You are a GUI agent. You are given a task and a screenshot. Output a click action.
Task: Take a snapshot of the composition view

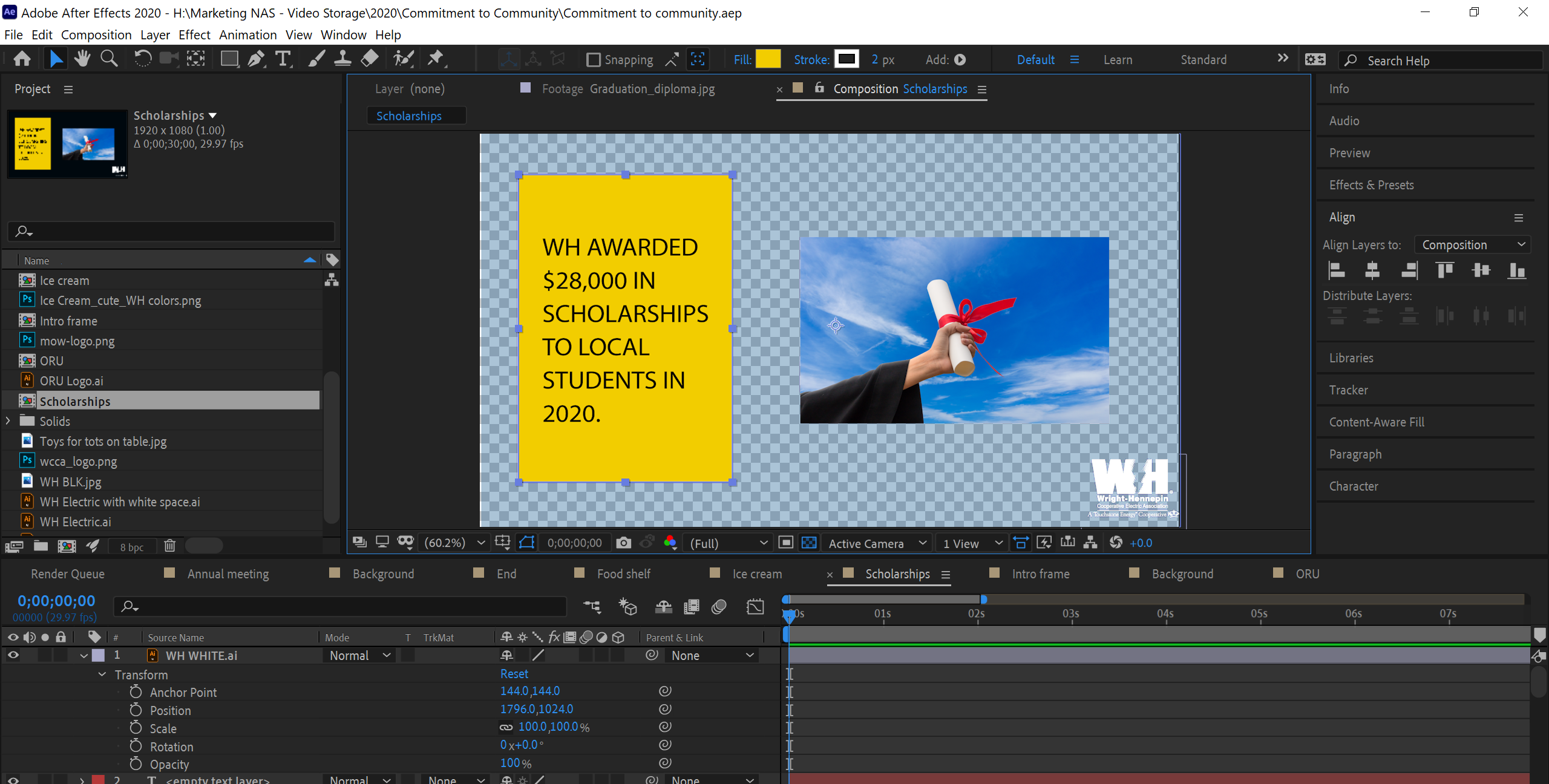point(623,543)
